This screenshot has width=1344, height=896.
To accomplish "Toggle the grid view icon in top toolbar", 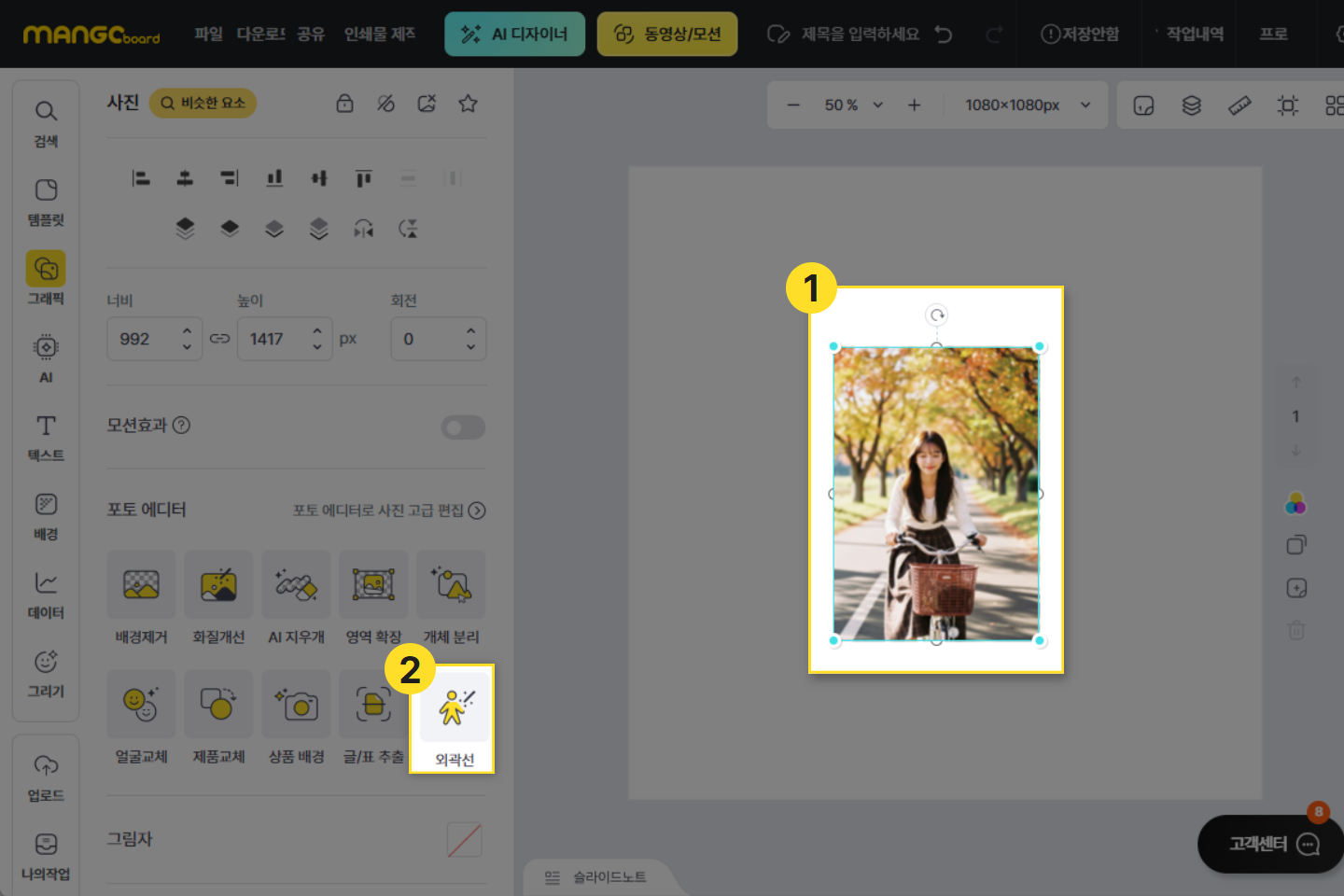I will 1334,105.
